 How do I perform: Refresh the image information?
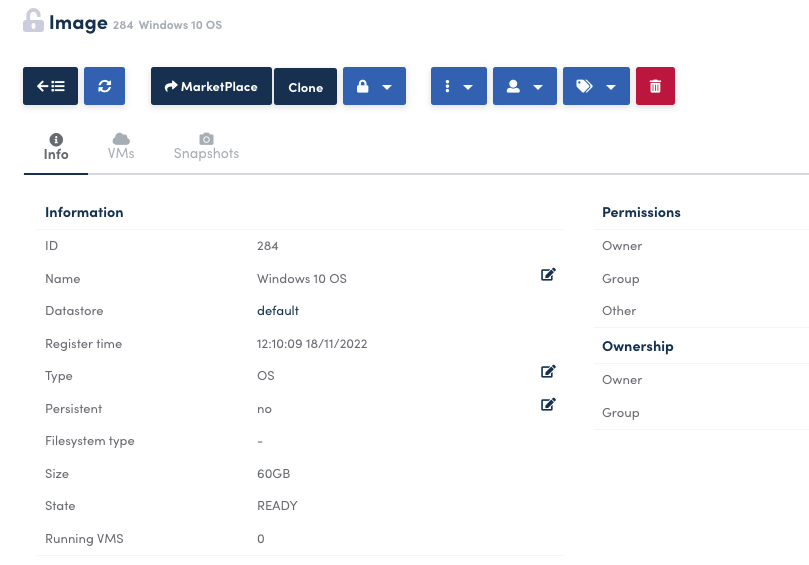(104, 86)
